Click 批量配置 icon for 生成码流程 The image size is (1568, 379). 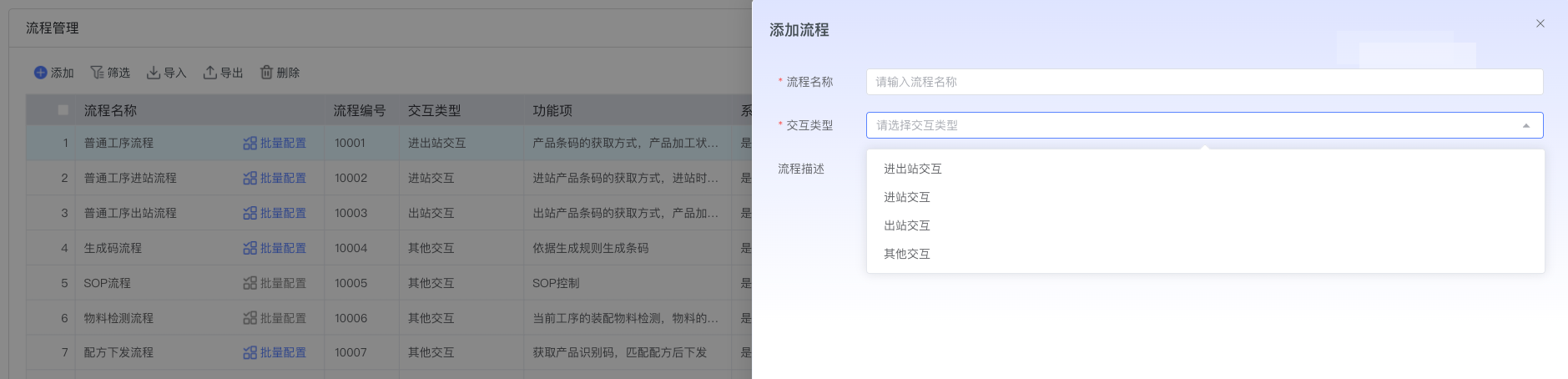point(250,249)
